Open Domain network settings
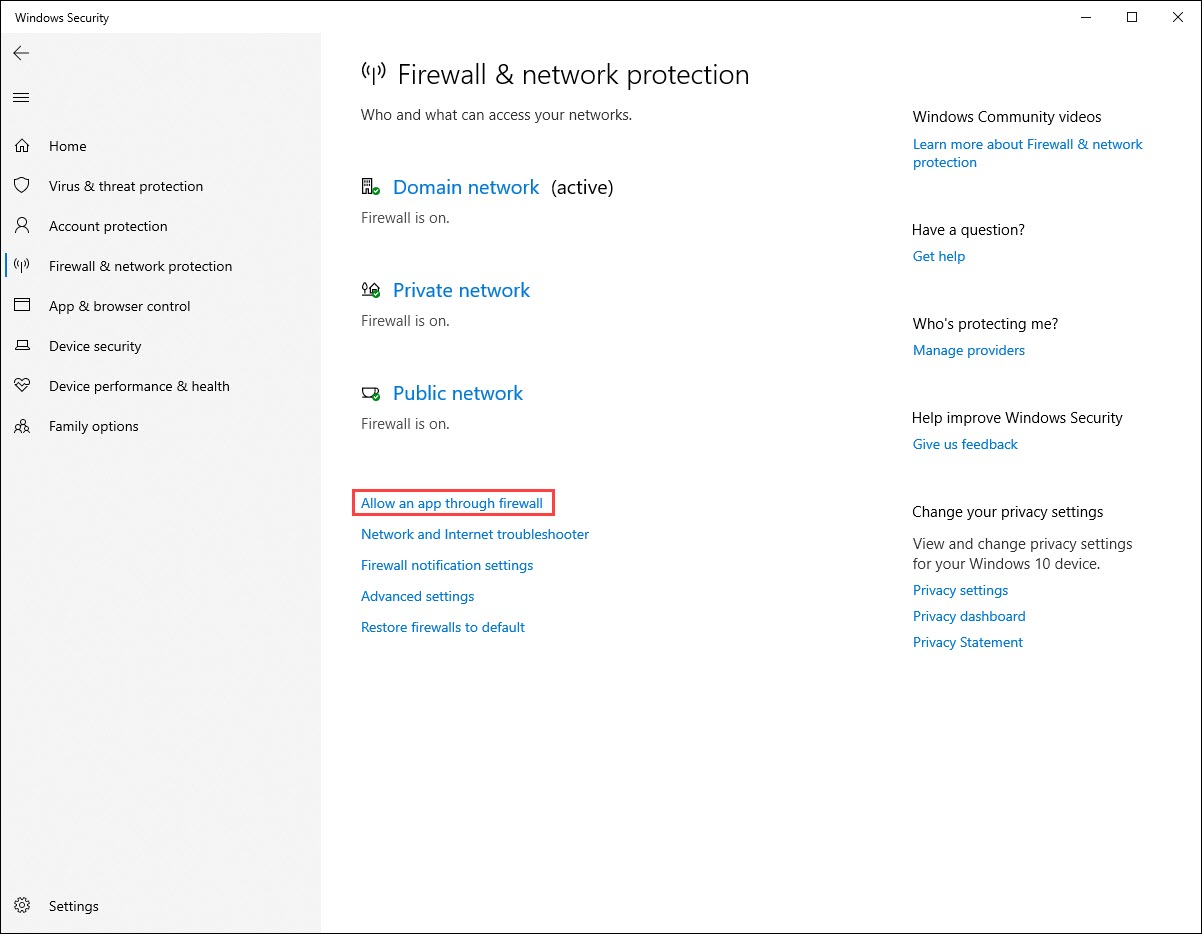The height and width of the screenshot is (934, 1202). click(466, 187)
